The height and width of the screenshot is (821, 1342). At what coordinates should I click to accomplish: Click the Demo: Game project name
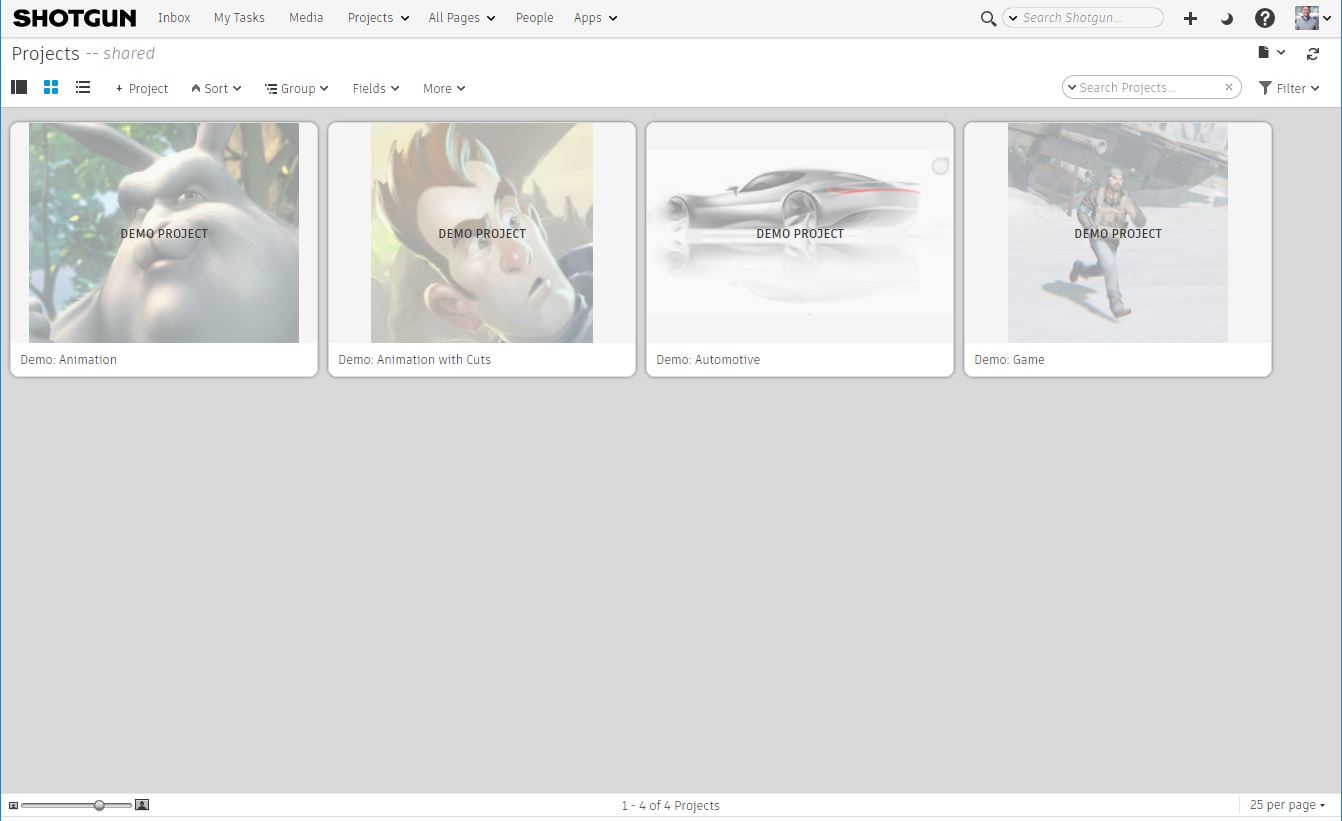[x=1009, y=359]
